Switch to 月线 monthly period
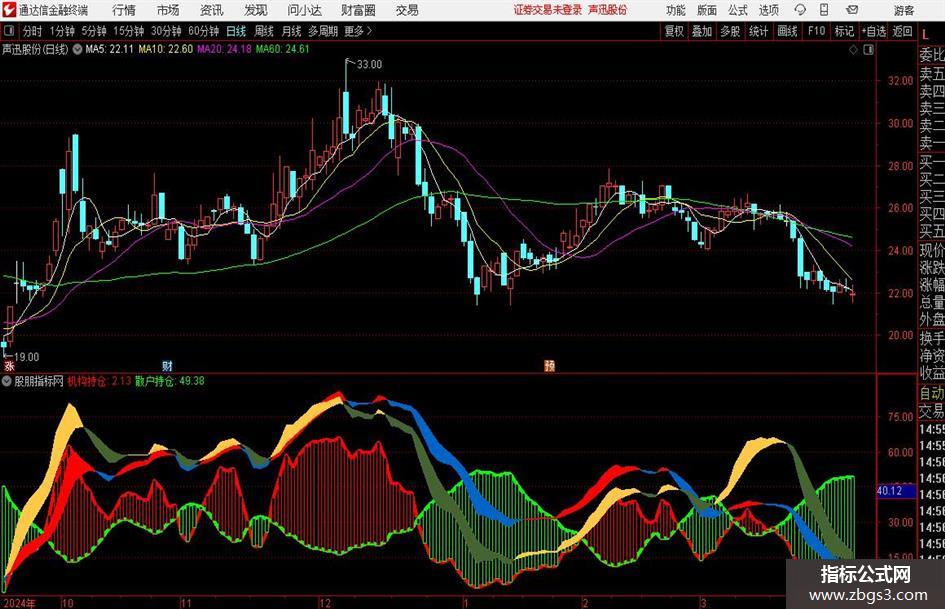Image resolution: width=945 pixels, height=609 pixels. click(291, 31)
